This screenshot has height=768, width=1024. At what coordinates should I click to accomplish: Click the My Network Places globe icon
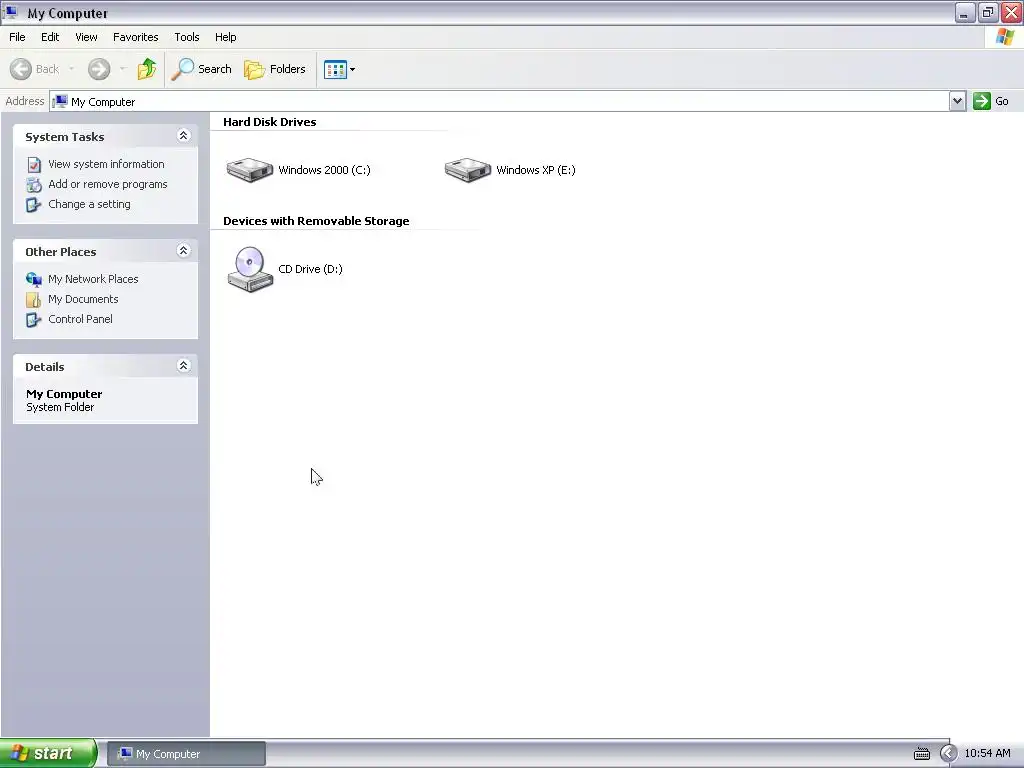click(34, 280)
